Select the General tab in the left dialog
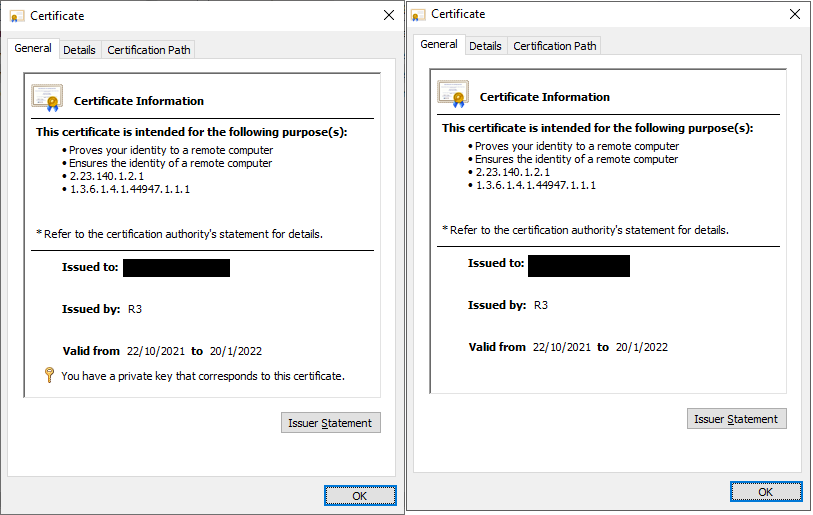 click(33, 48)
